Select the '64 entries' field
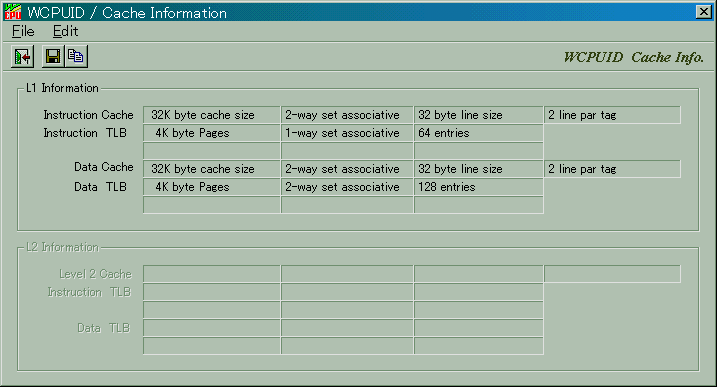The height and width of the screenshot is (387, 717). (479, 133)
